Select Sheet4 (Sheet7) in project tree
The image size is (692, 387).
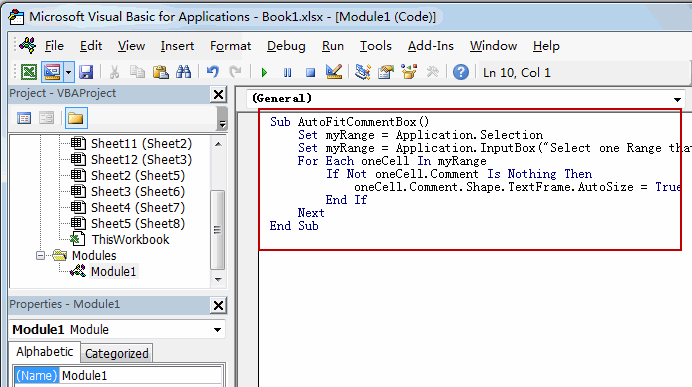click(x=138, y=207)
